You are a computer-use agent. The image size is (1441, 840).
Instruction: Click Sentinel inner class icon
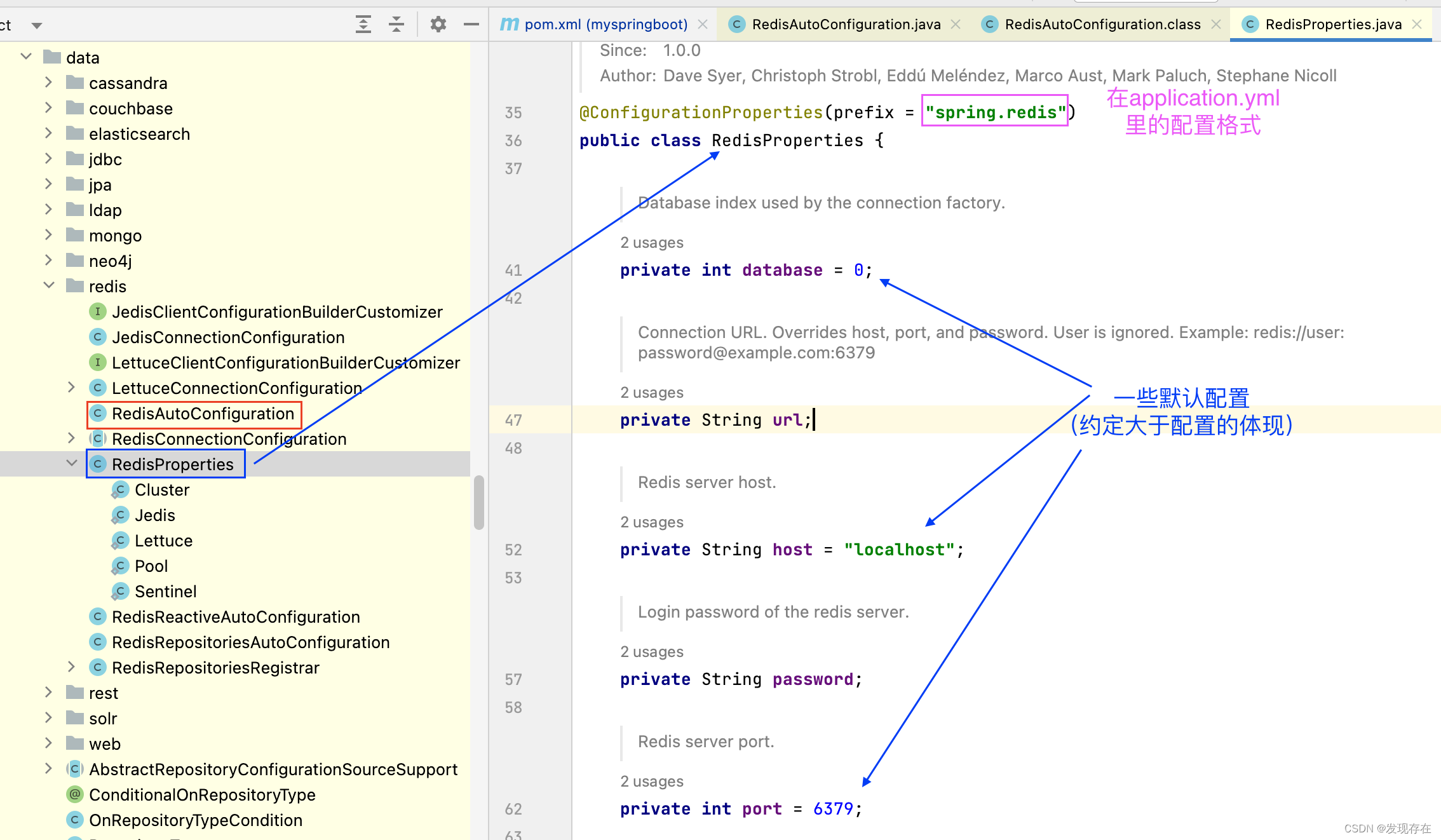[120, 591]
